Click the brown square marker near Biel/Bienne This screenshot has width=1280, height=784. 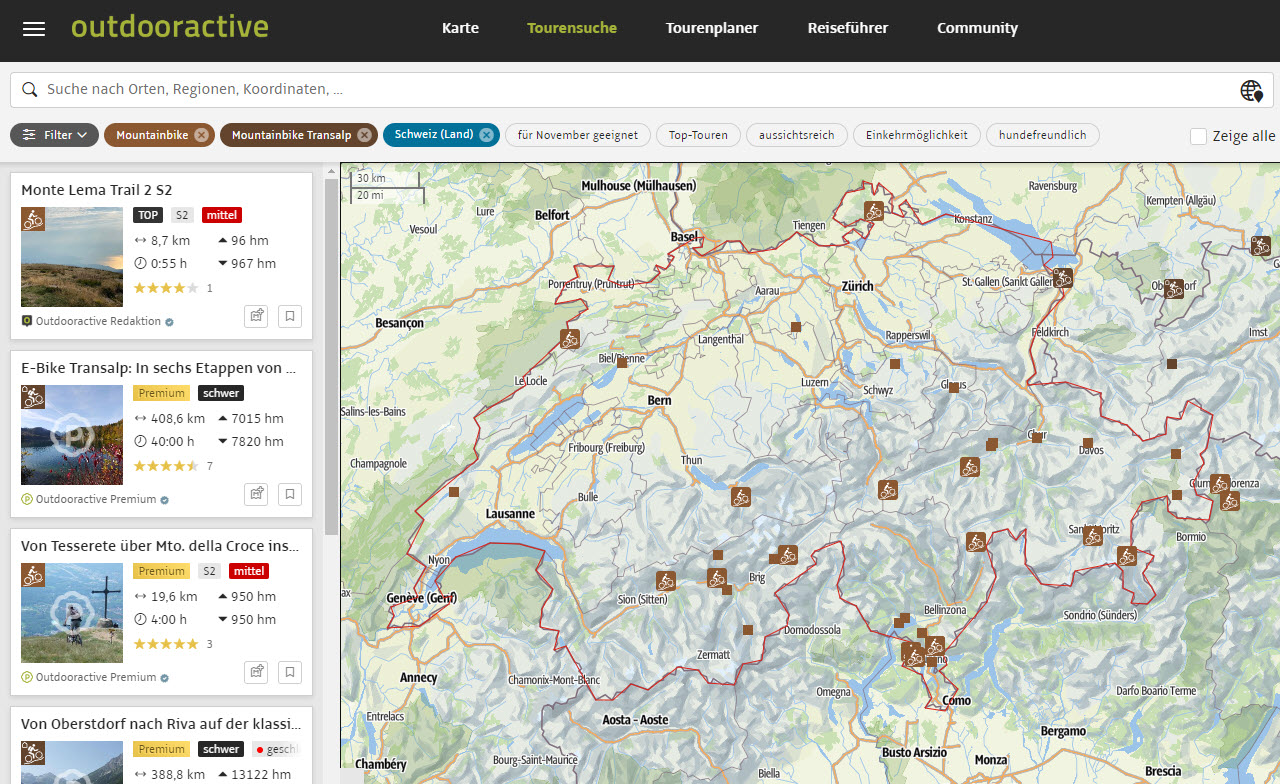[621, 363]
